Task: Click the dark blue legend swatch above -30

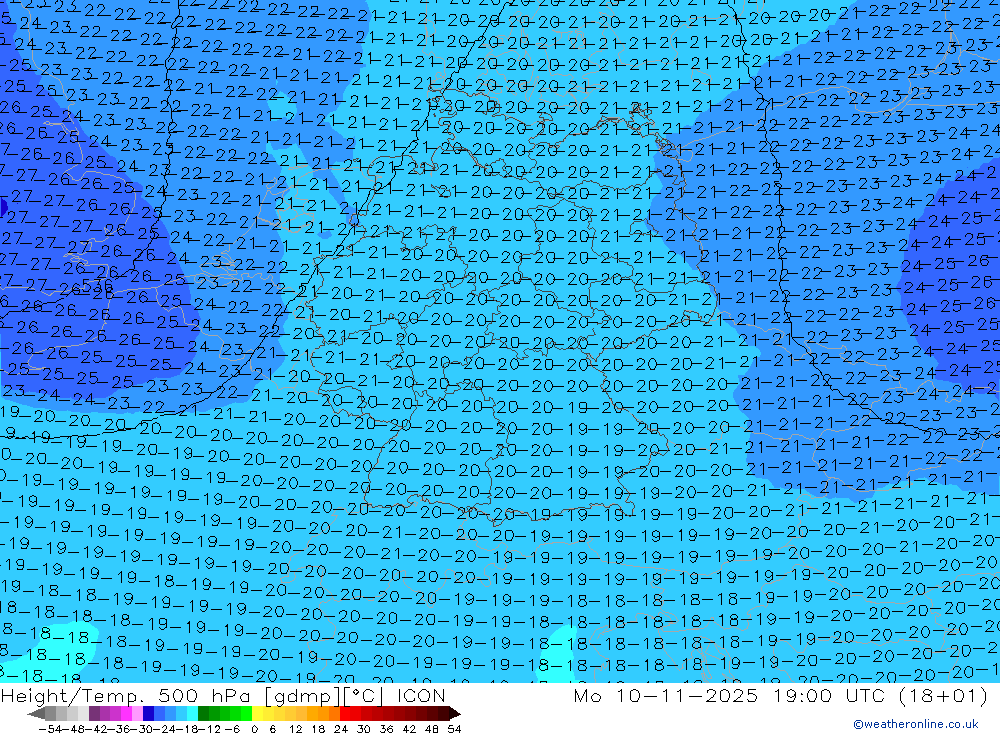Action: click(148, 713)
